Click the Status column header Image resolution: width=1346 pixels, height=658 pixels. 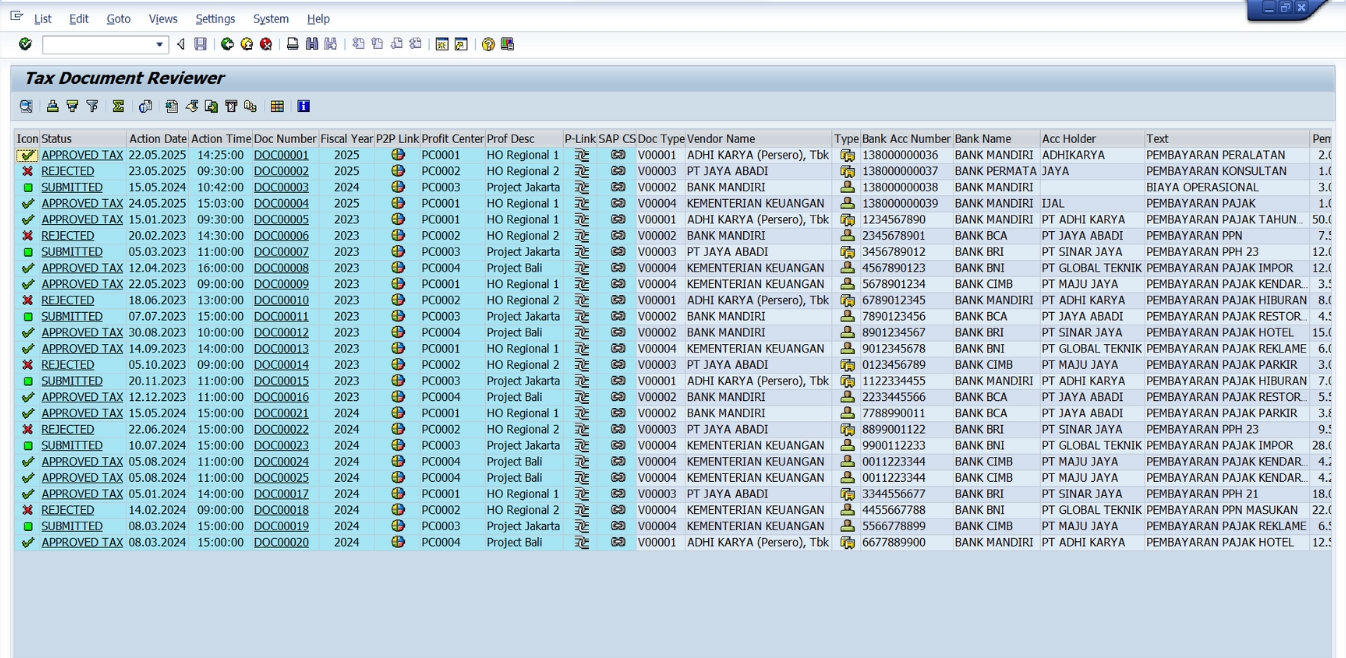tap(83, 139)
